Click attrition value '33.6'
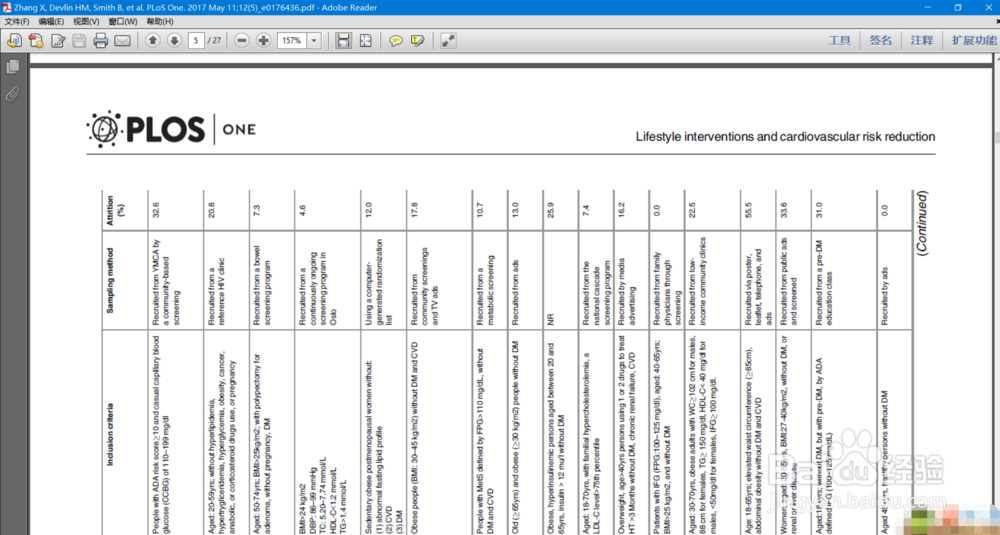 pyautogui.click(x=784, y=210)
